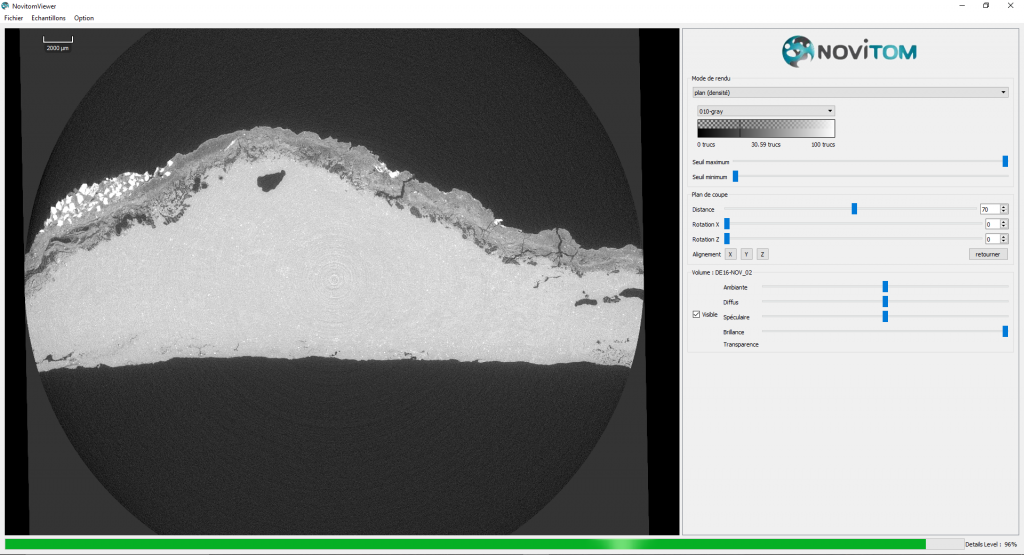Open the Echantillons menu
Viewport: 1024px width, 555px height.
click(x=48, y=18)
